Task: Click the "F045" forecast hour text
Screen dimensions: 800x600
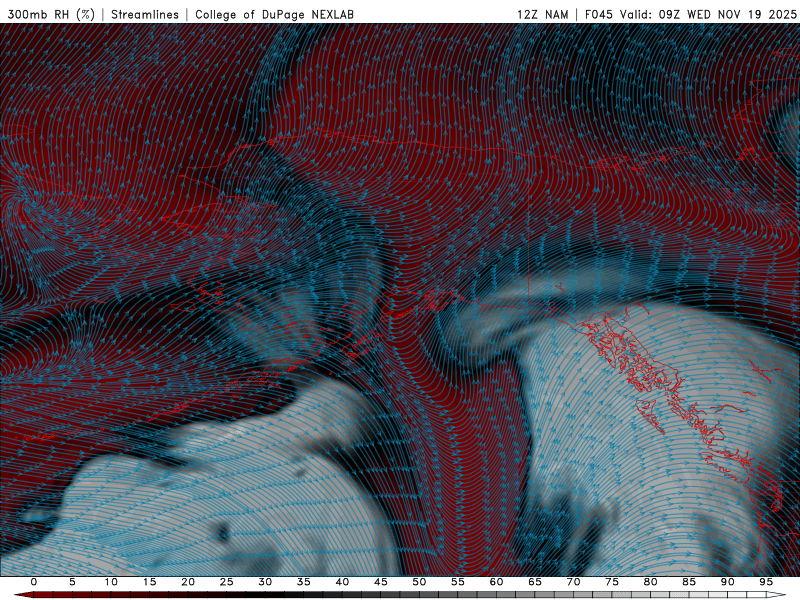Action: [x=598, y=14]
